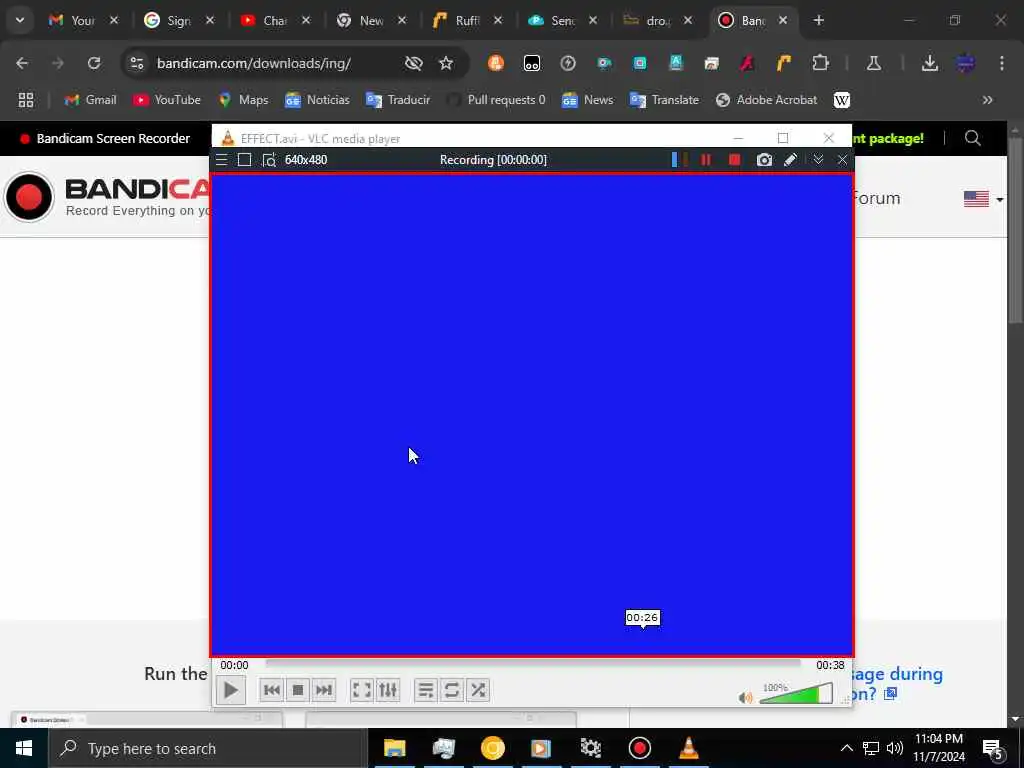Image resolution: width=1024 pixels, height=768 pixels.
Task: Stop playback in VLC
Action: 298,690
